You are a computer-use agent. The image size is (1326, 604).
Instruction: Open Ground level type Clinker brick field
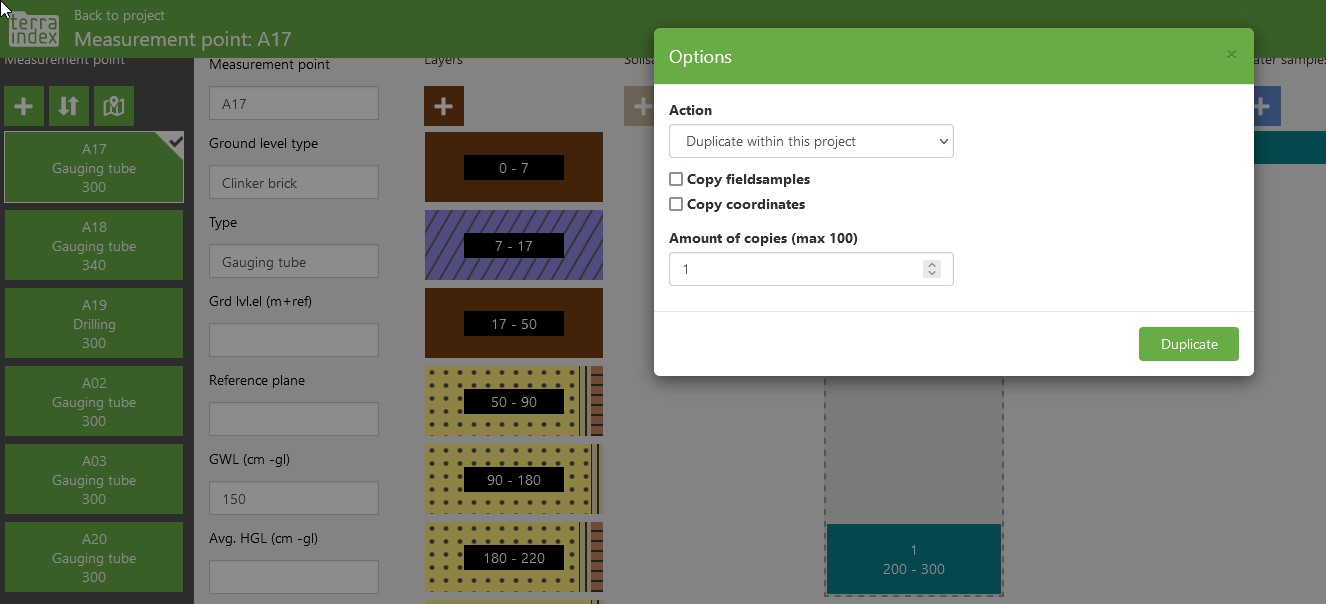coord(294,182)
